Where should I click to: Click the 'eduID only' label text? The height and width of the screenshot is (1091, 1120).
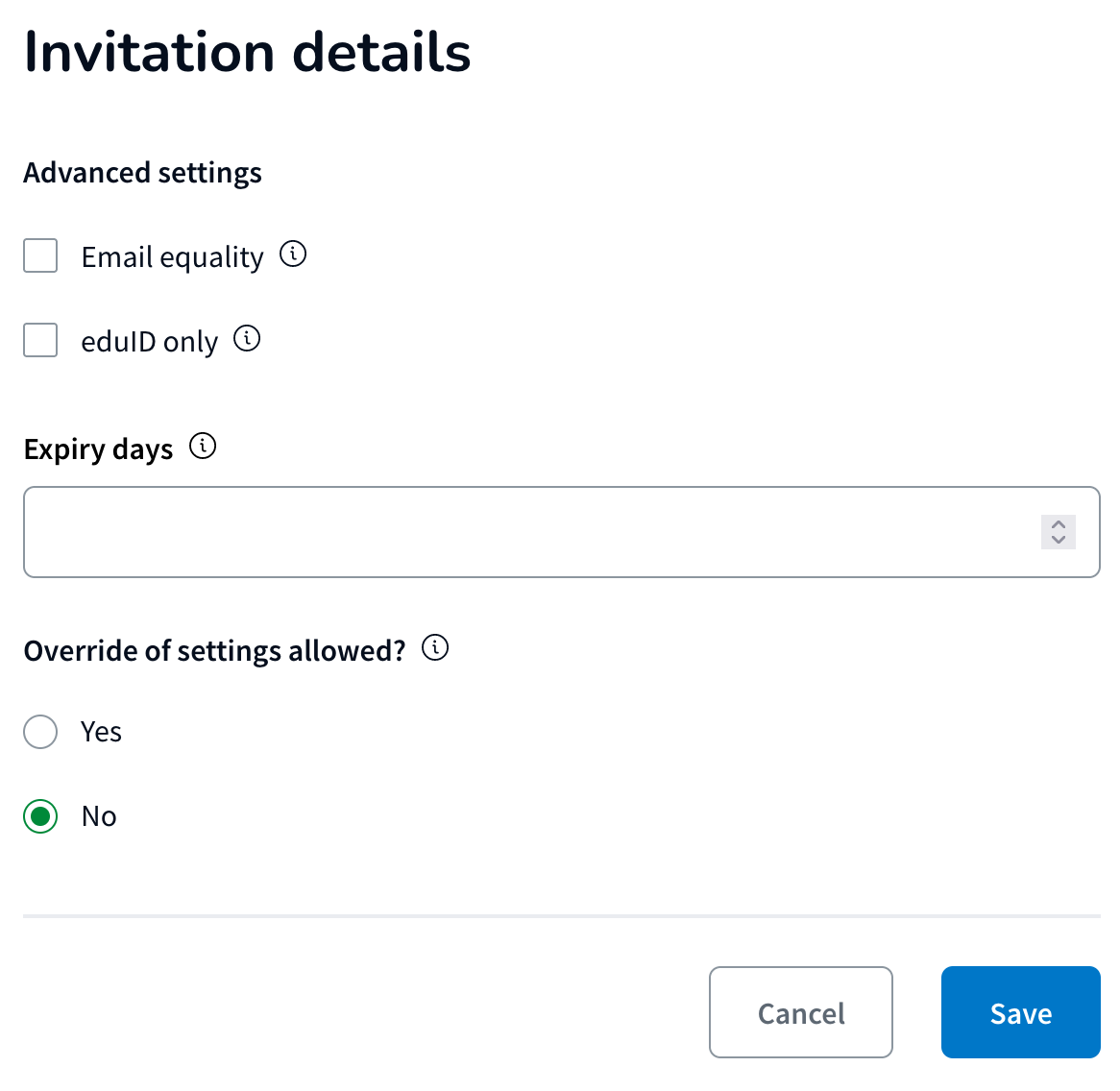pos(149,342)
